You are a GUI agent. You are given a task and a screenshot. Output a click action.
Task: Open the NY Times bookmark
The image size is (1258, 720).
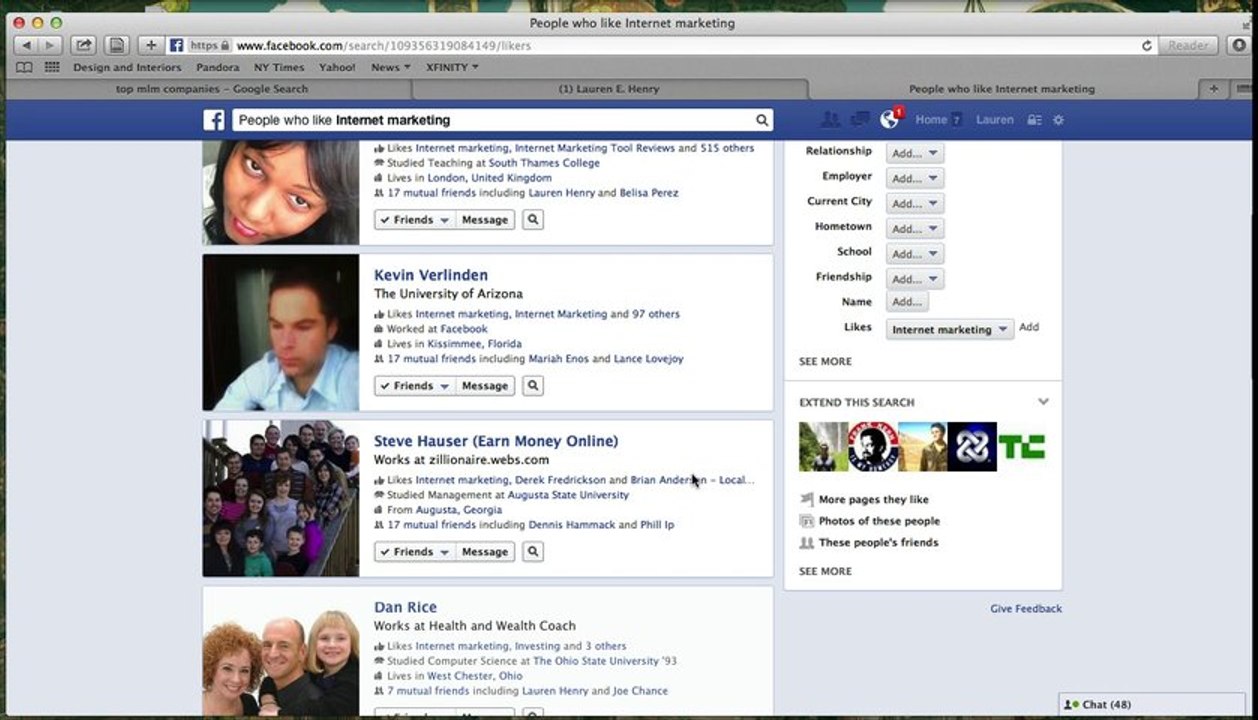pos(279,67)
